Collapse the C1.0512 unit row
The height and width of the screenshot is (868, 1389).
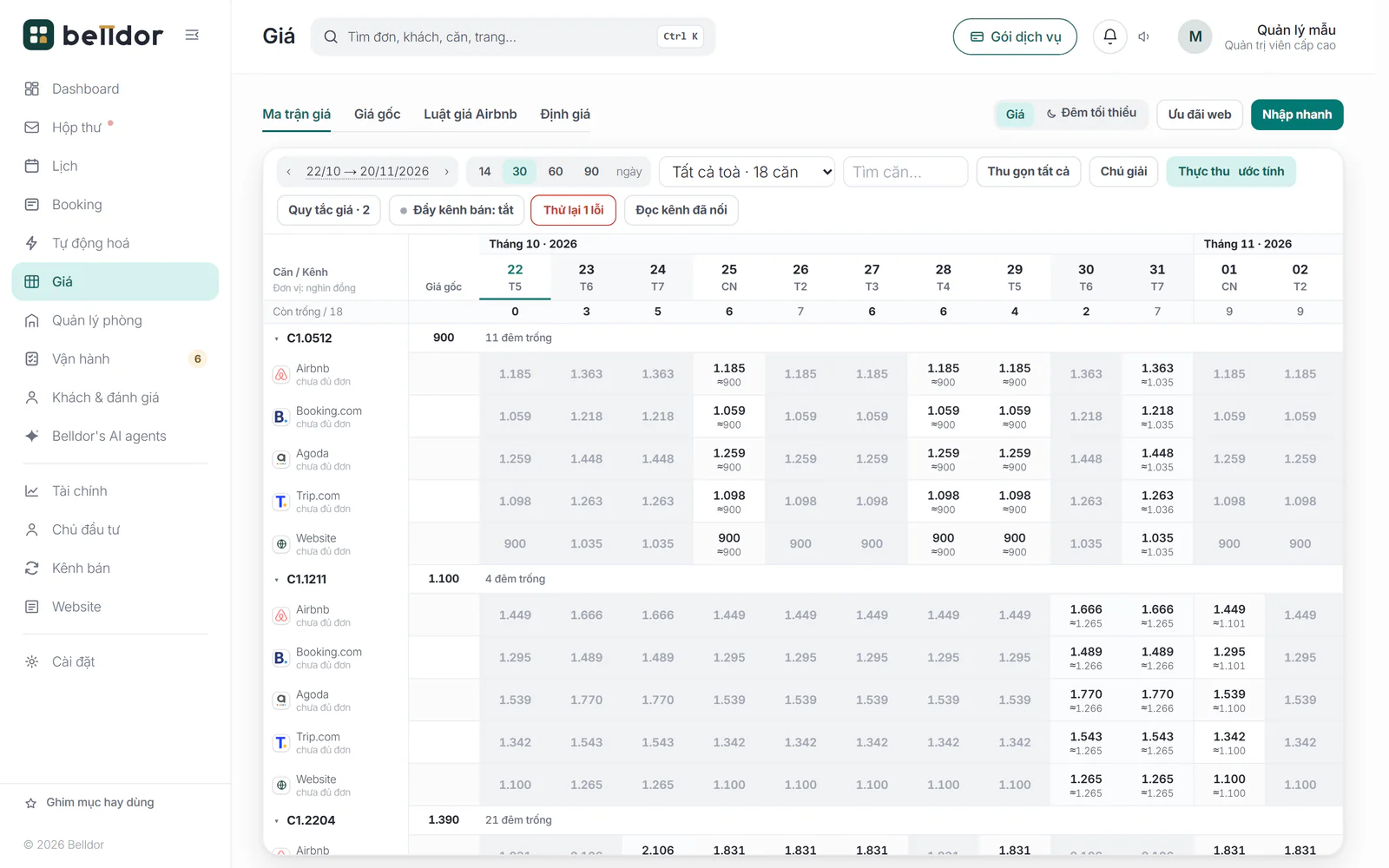[277, 339]
